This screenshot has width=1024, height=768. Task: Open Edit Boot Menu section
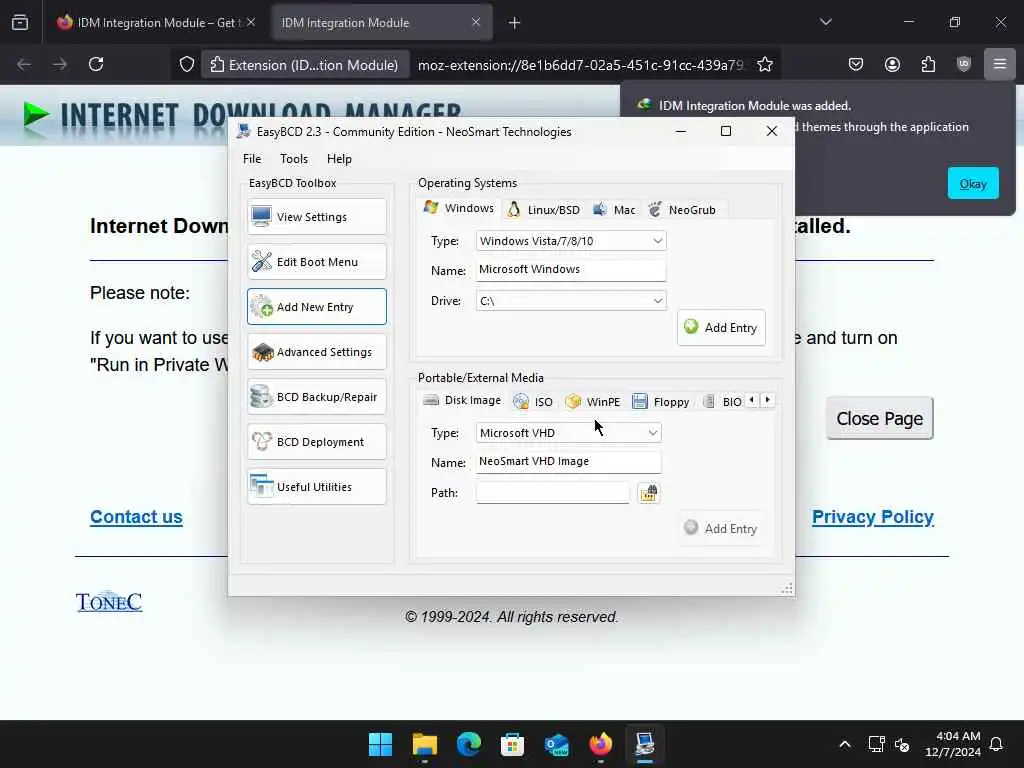(317, 262)
